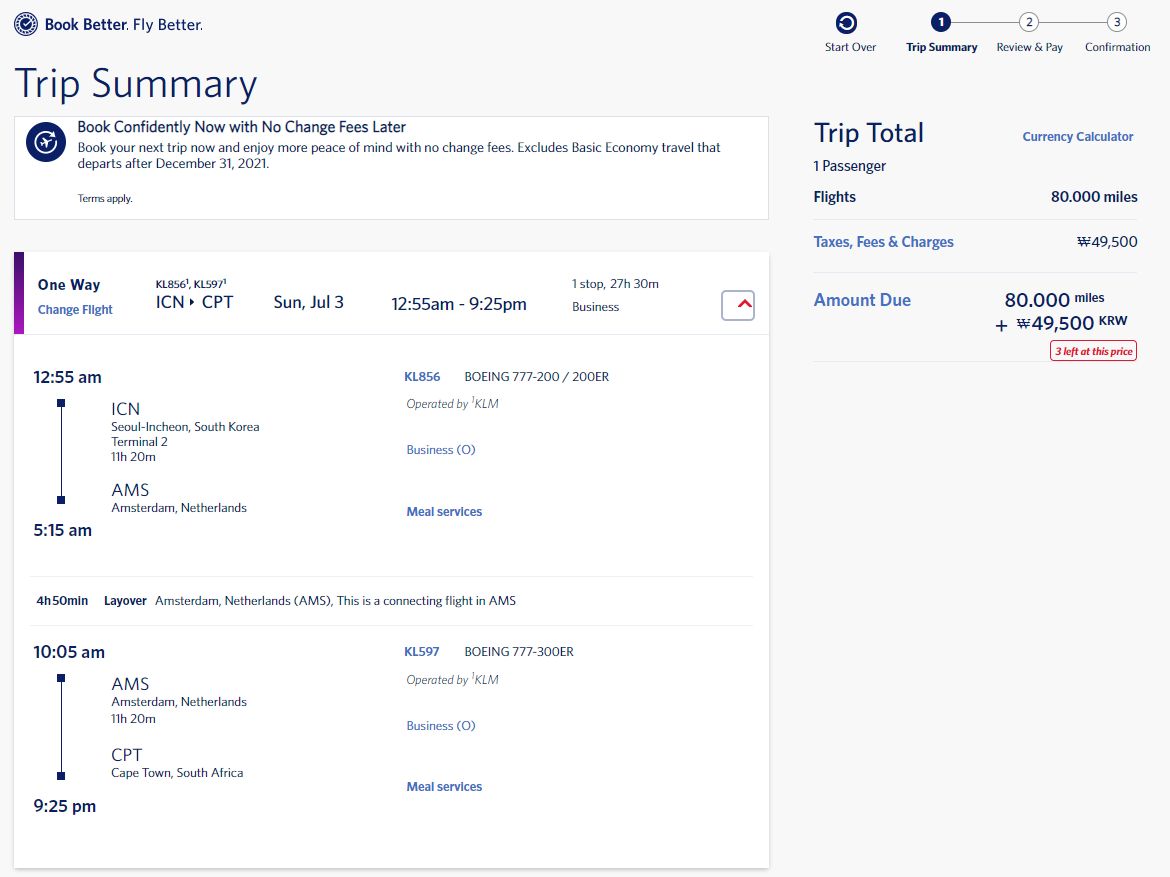1170x877 pixels.
Task: Click the '12:55am - 9:25pm' time range
Action: click(459, 304)
